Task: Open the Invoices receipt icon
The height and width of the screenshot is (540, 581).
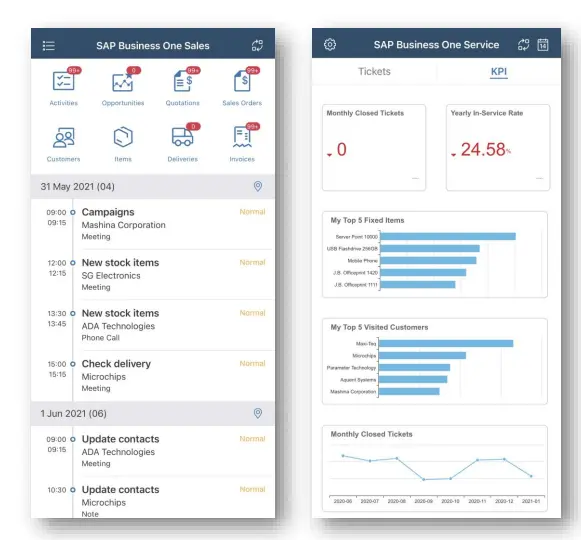Action: [242, 137]
